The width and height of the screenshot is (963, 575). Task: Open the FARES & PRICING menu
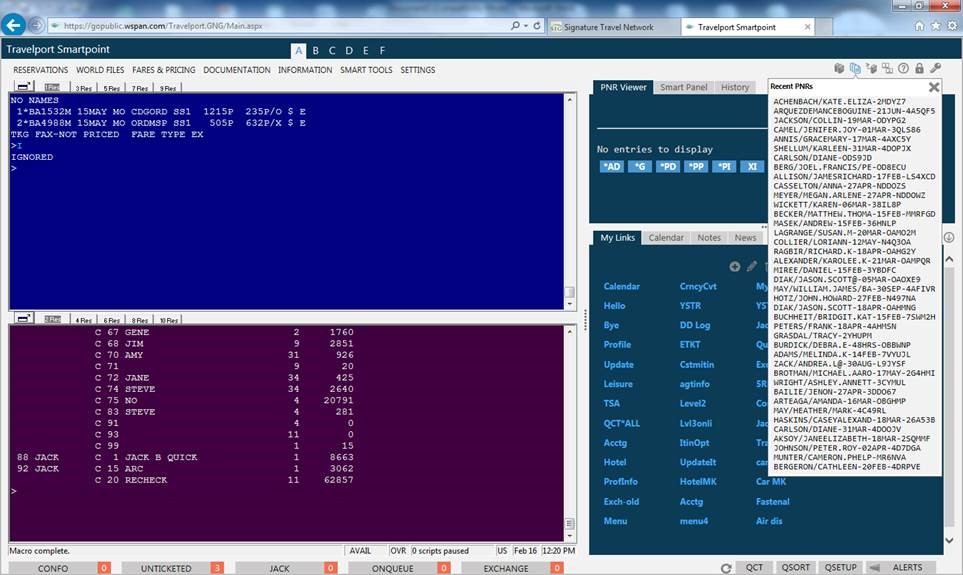163,70
